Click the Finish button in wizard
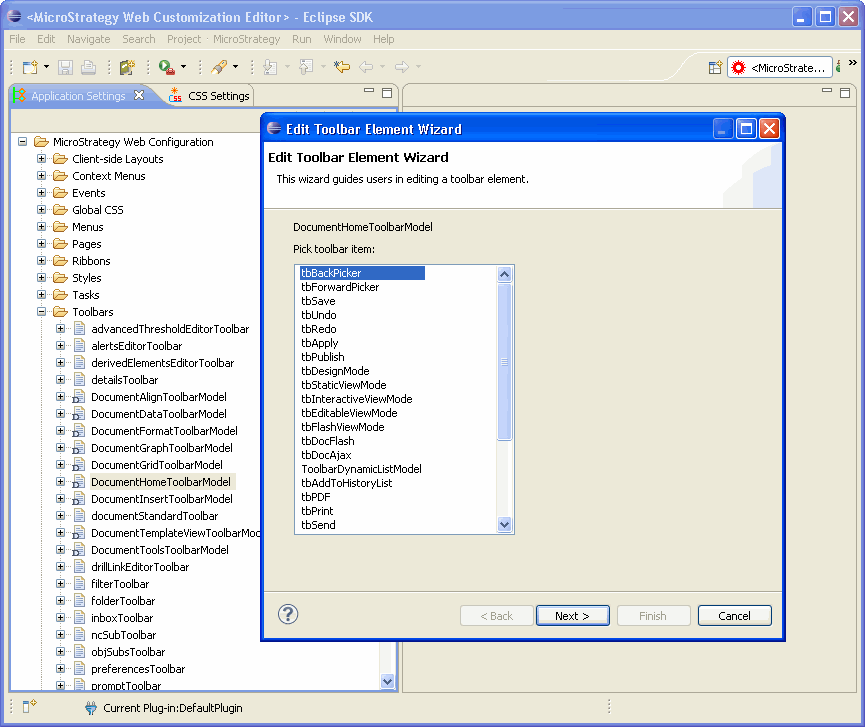 click(x=653, y=616)
